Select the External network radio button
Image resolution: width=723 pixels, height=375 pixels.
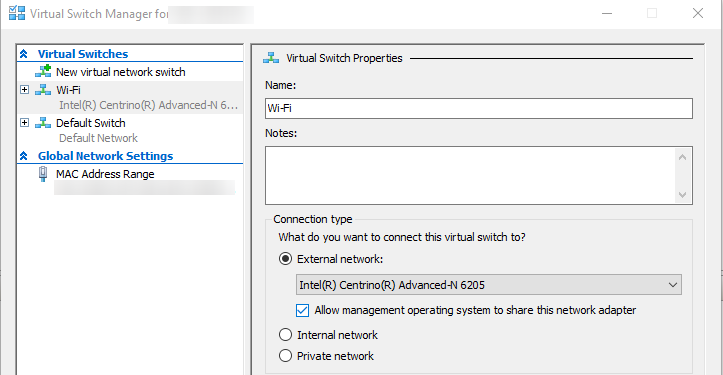tap(285, 259)
